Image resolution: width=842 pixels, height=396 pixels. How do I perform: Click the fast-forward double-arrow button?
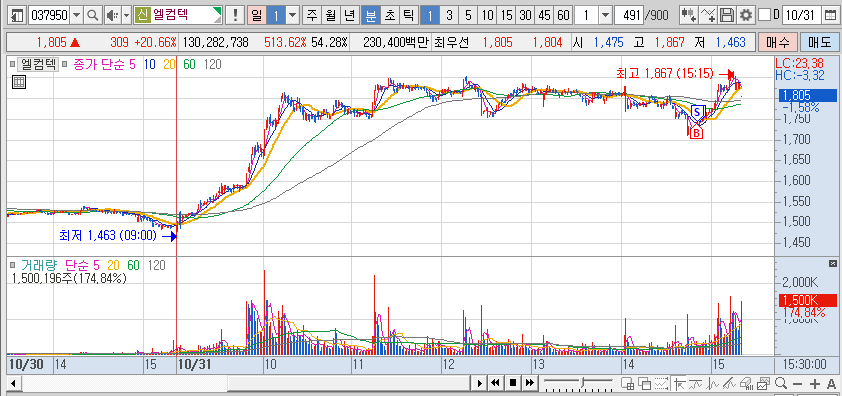529,383
